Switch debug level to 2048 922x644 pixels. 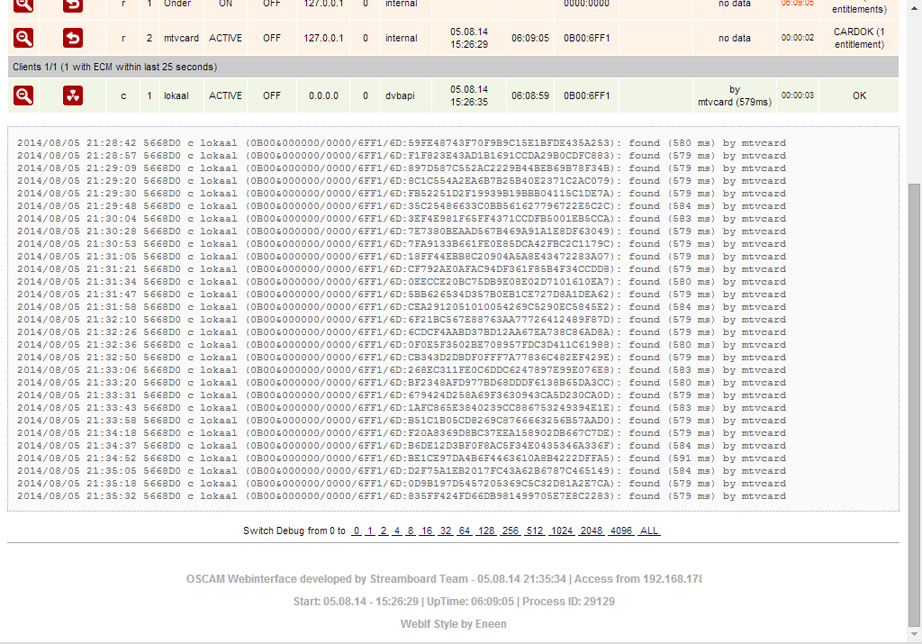pos(592,530)
